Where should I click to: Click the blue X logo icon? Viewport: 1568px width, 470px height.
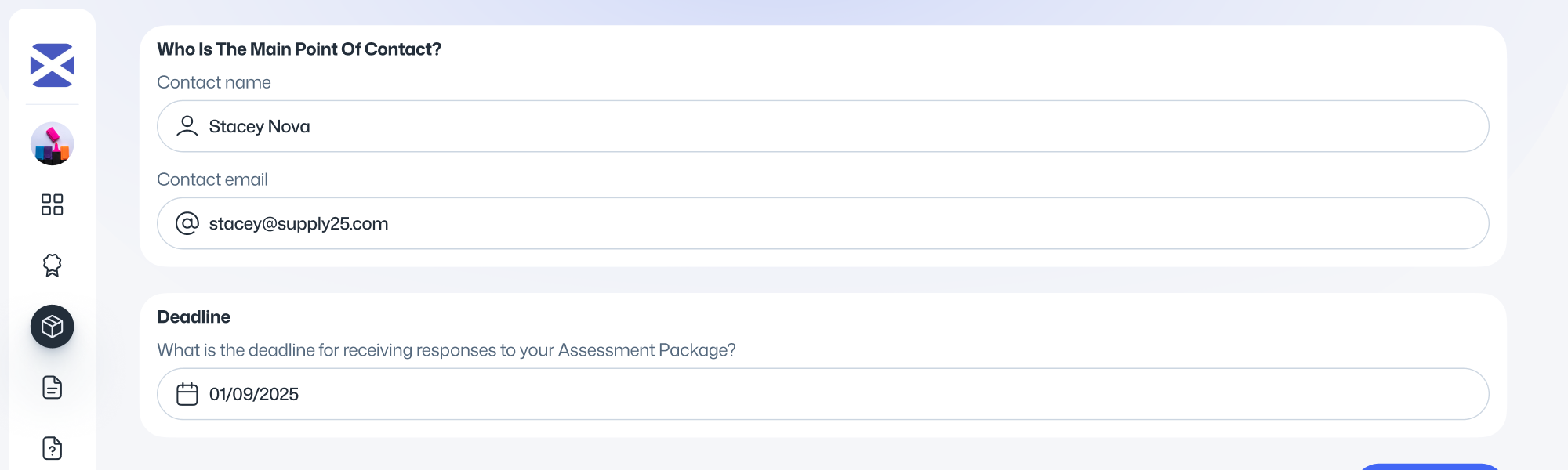[x=52, y=65]
